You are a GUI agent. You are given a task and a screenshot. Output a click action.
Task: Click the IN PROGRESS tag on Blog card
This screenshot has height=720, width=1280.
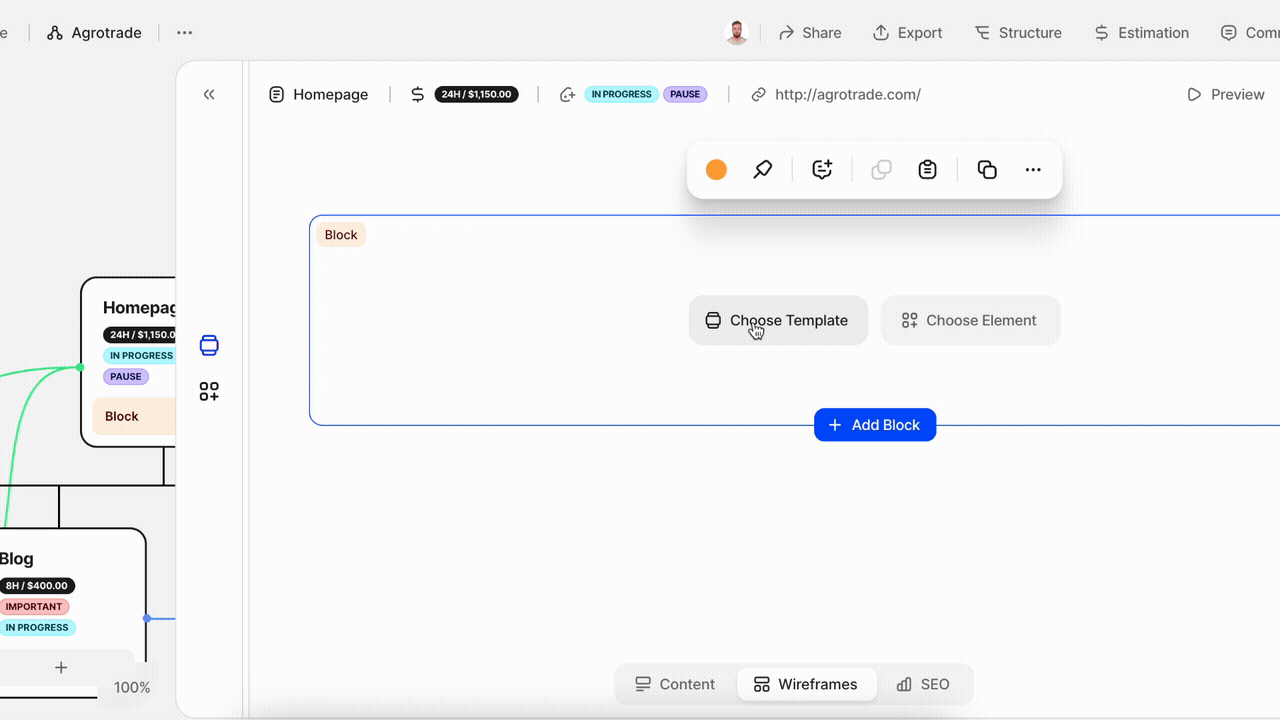pyautogui.click(x=37, y=628)
